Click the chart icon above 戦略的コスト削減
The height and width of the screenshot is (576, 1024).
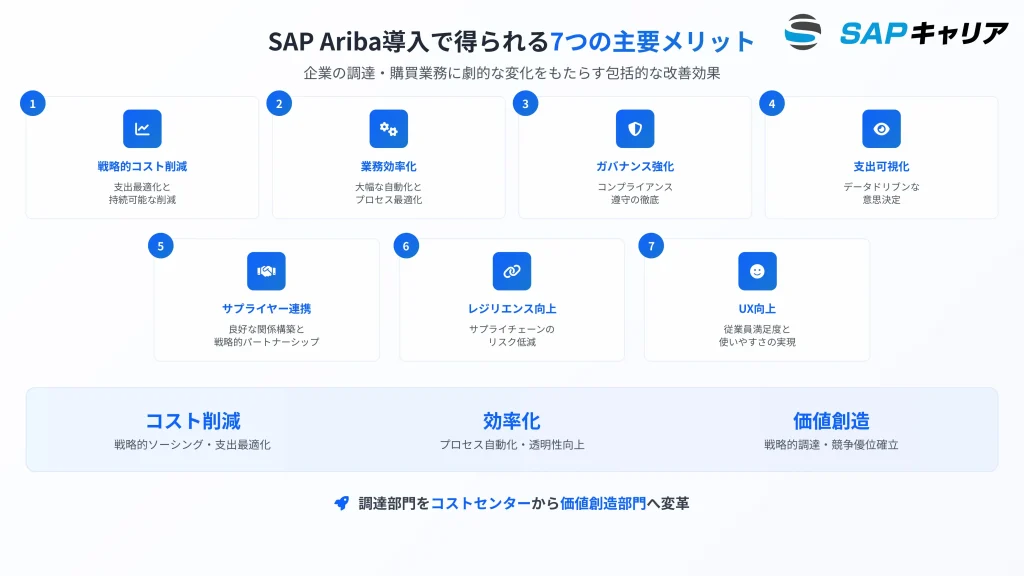click(142, 129)
